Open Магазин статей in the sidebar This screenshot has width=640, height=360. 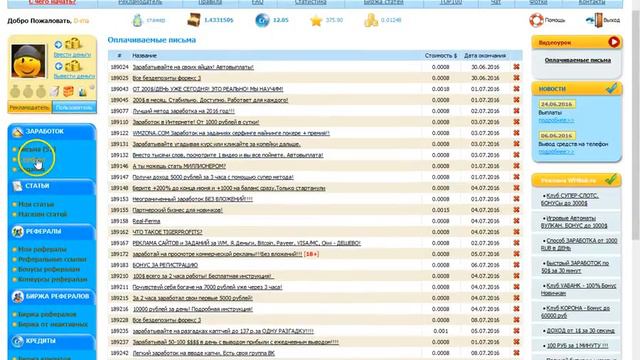[x=42, y=214]
